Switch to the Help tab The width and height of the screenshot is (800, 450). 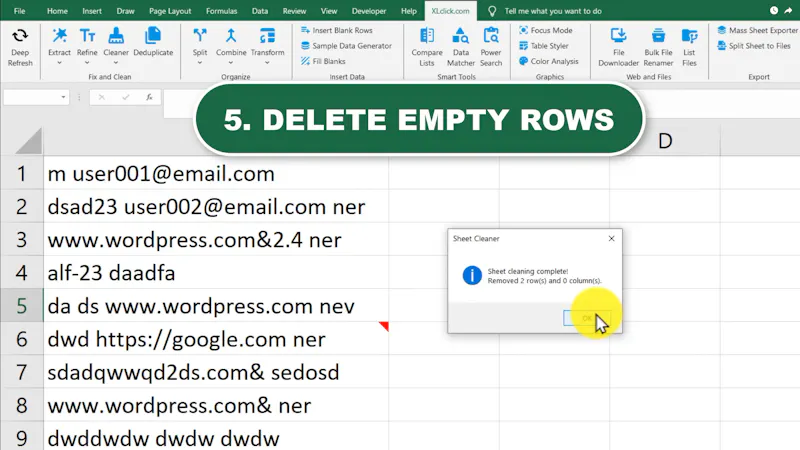pyautogui.click(x=409, y=11)
